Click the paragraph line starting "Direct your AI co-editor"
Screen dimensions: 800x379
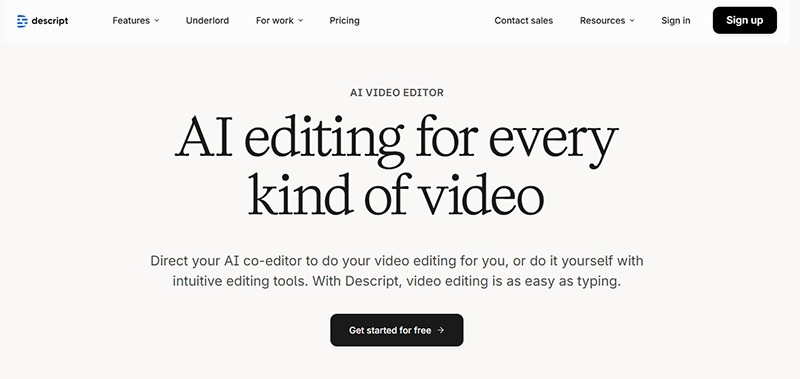pos(396,261)
